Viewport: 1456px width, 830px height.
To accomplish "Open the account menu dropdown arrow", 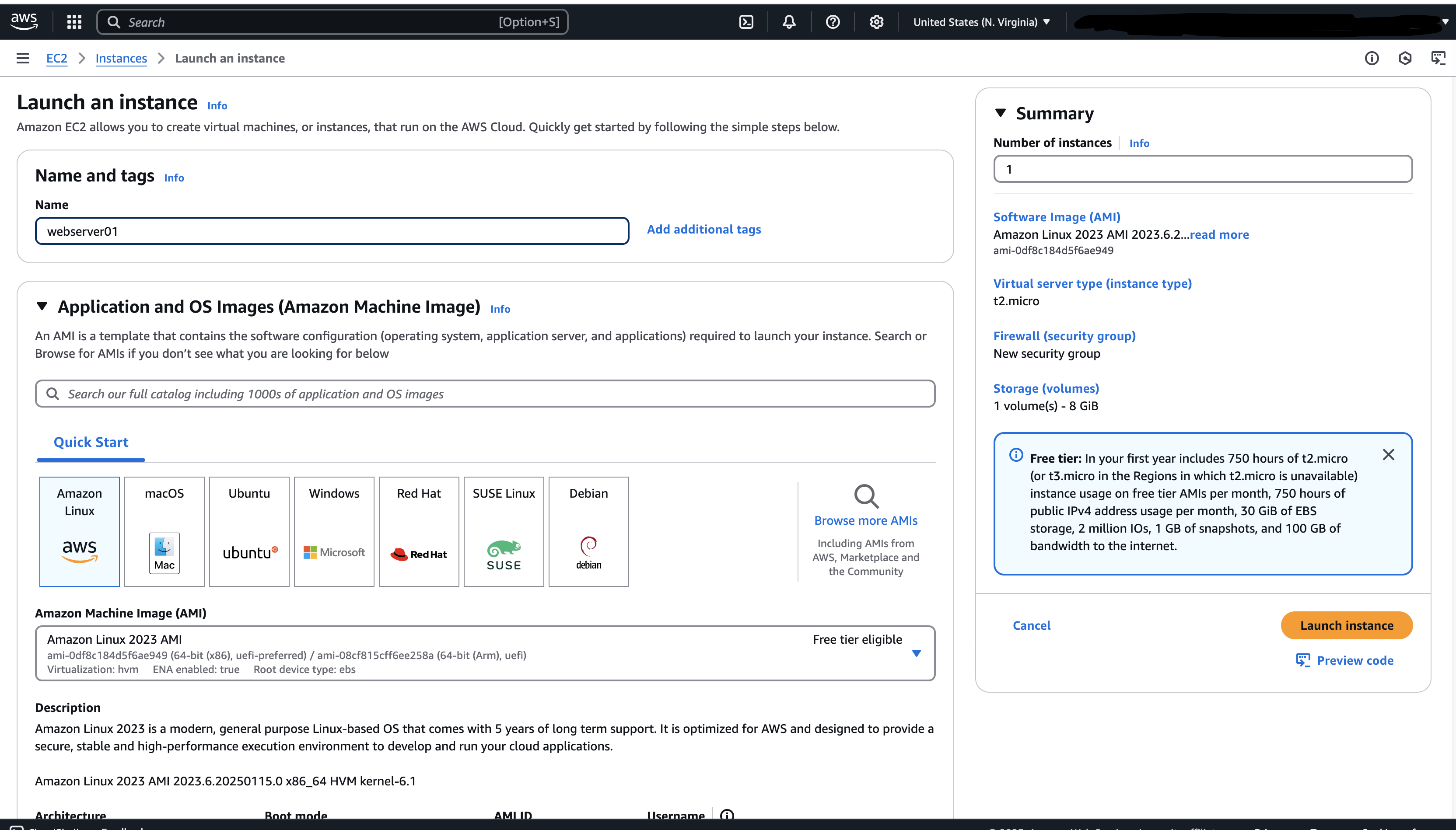I will pos(1445,22).
